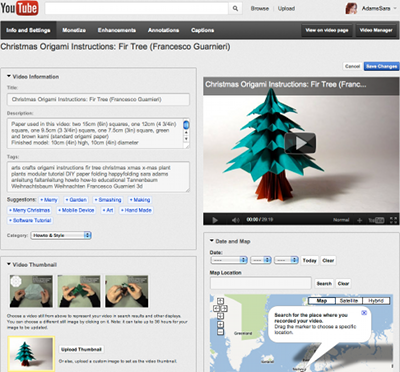Open the Normal quality selector in player
This screenshot has width=400, height=372.
(341, 220)
